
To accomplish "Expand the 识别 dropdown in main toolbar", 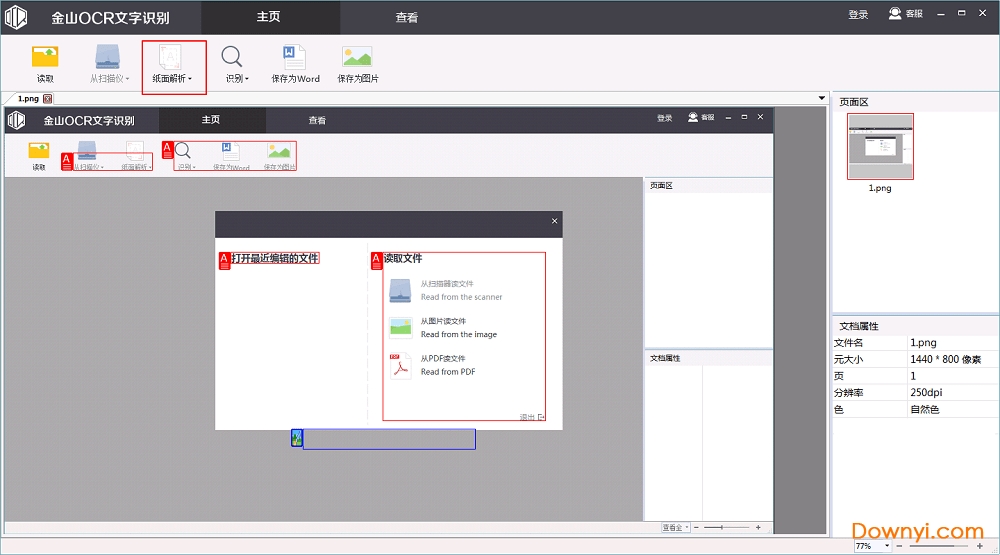I will (x=237, y=78).
